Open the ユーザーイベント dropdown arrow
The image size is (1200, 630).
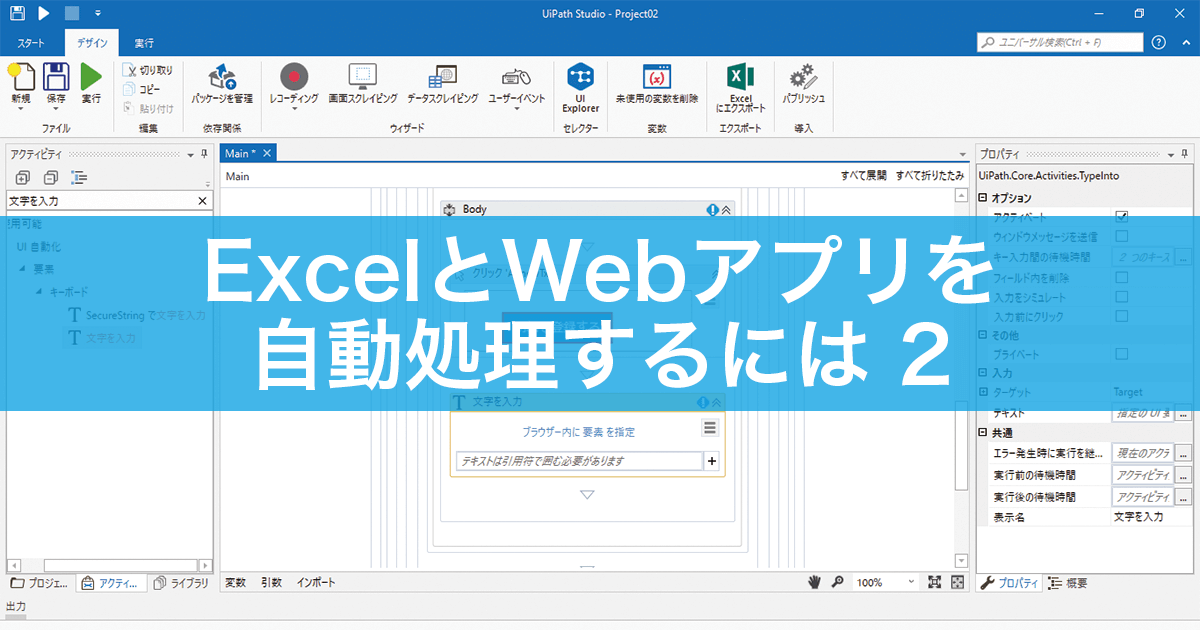(517, 109)
